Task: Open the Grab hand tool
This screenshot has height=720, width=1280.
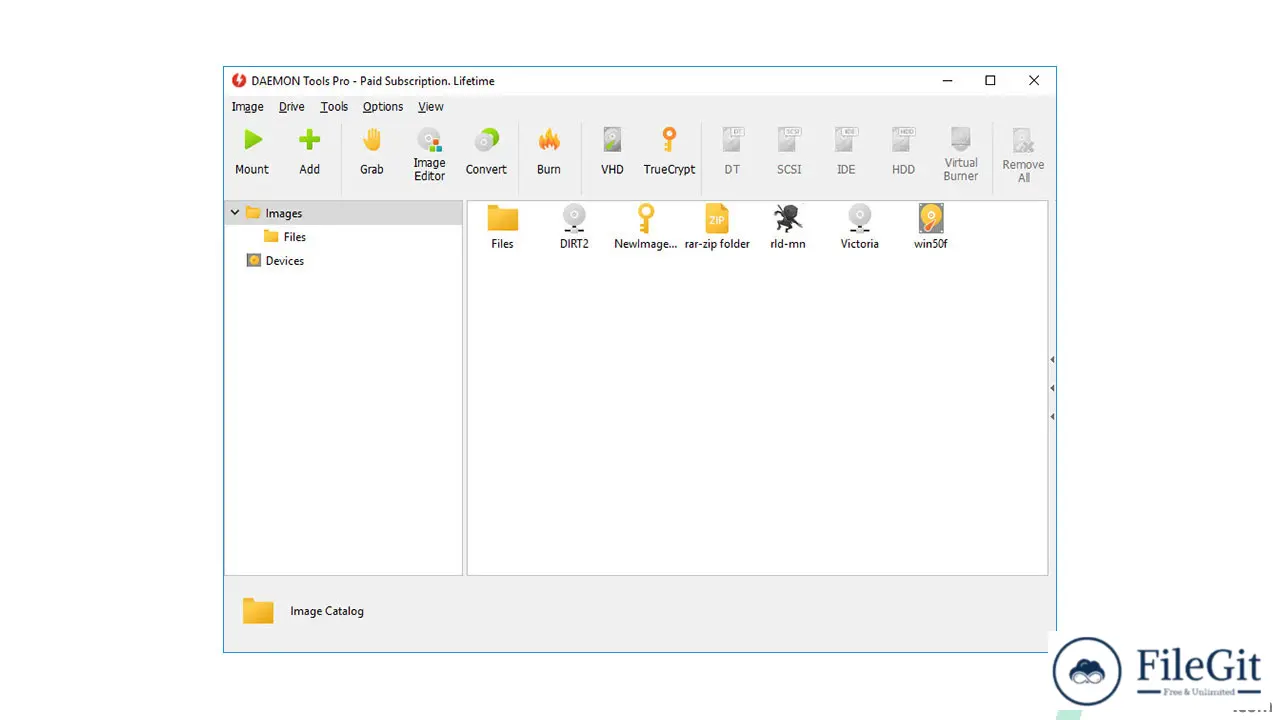Action: (x=372, y=140)
